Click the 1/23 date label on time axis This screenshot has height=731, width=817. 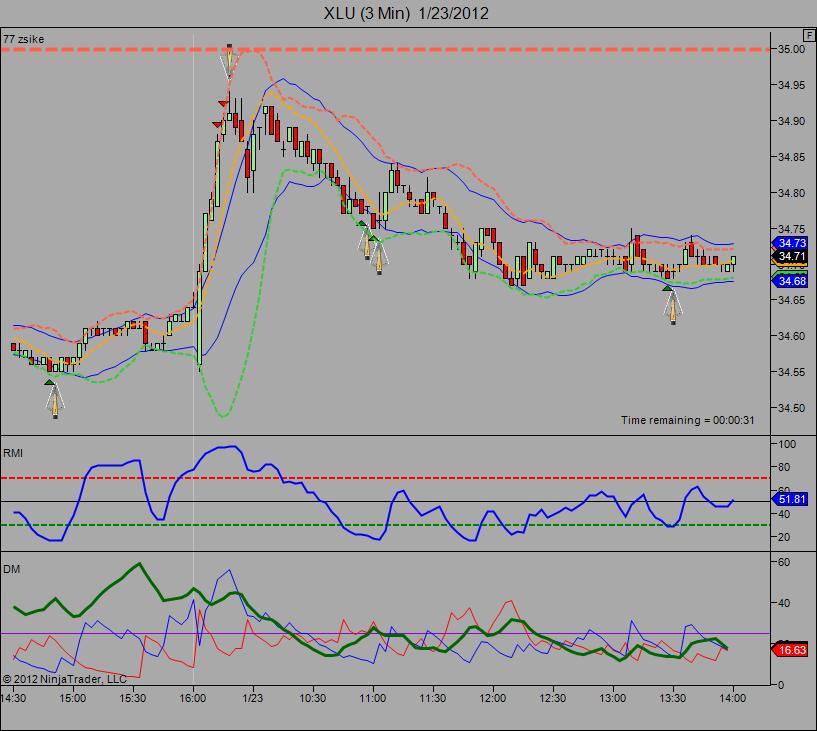[x=253, y=698]
